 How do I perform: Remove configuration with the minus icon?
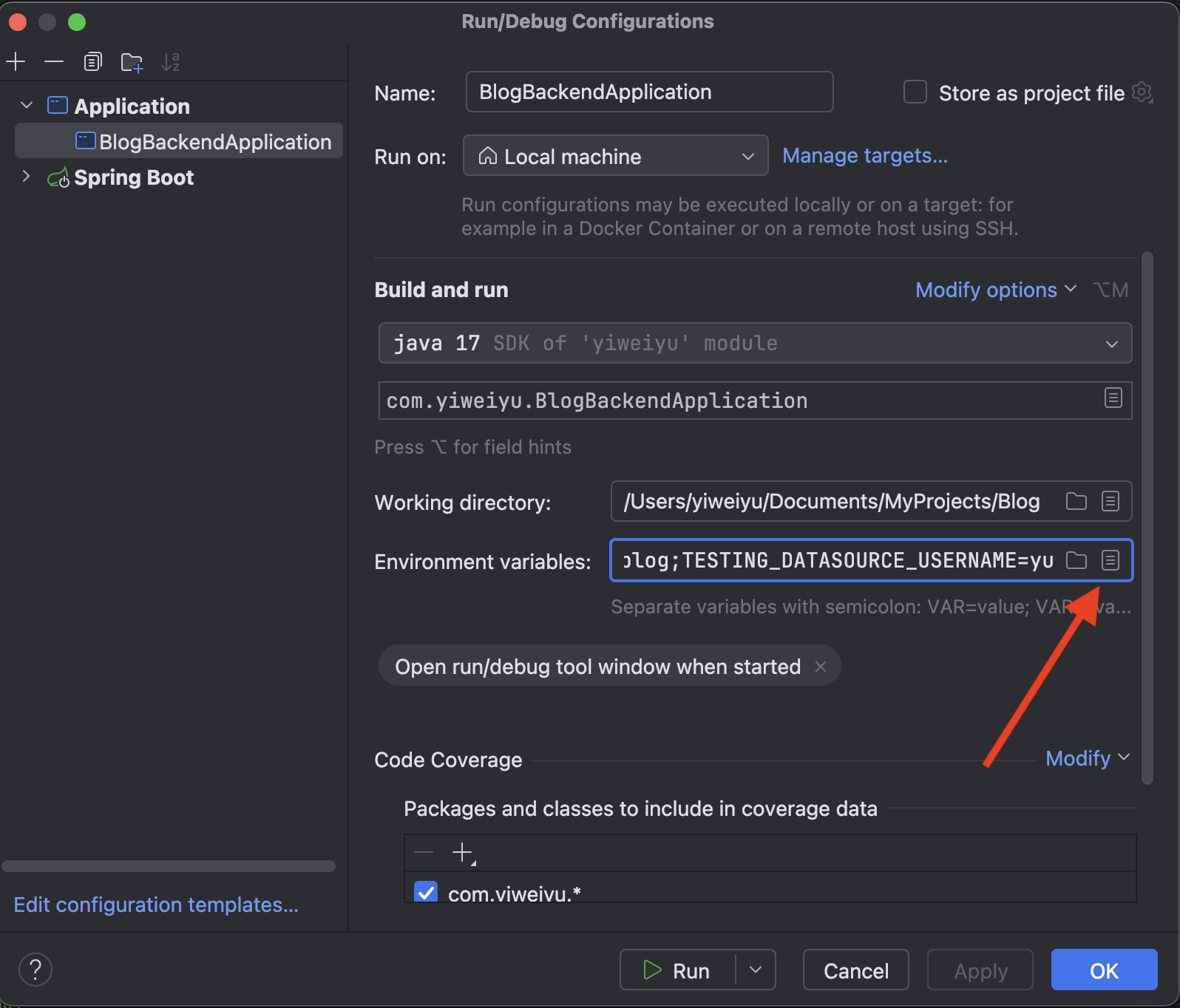click(54, 62)
